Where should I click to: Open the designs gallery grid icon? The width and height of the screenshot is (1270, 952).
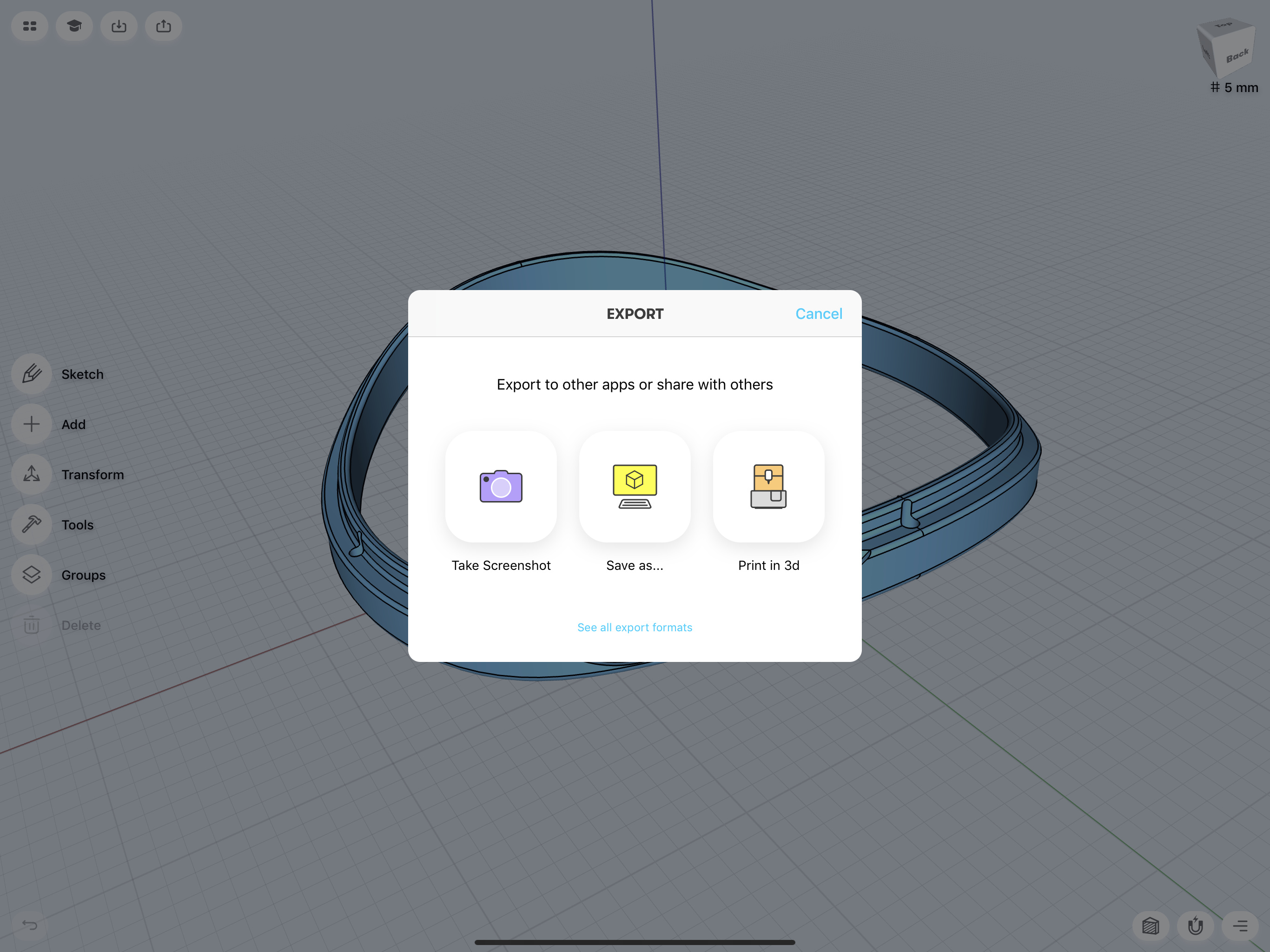tap(30, 26)
